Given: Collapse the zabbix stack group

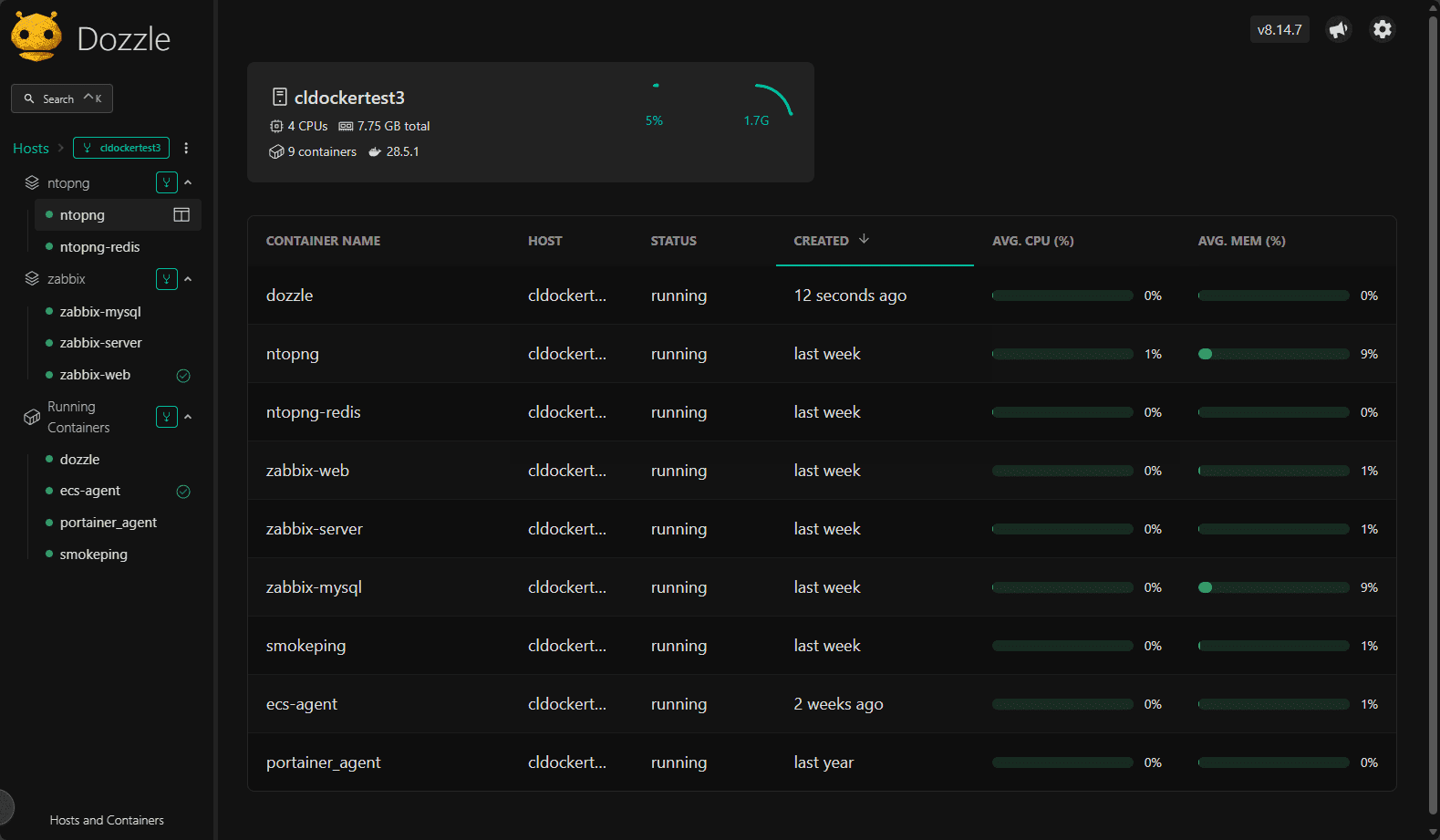Looking at the screenshot, I should click(x=188, y=279).
